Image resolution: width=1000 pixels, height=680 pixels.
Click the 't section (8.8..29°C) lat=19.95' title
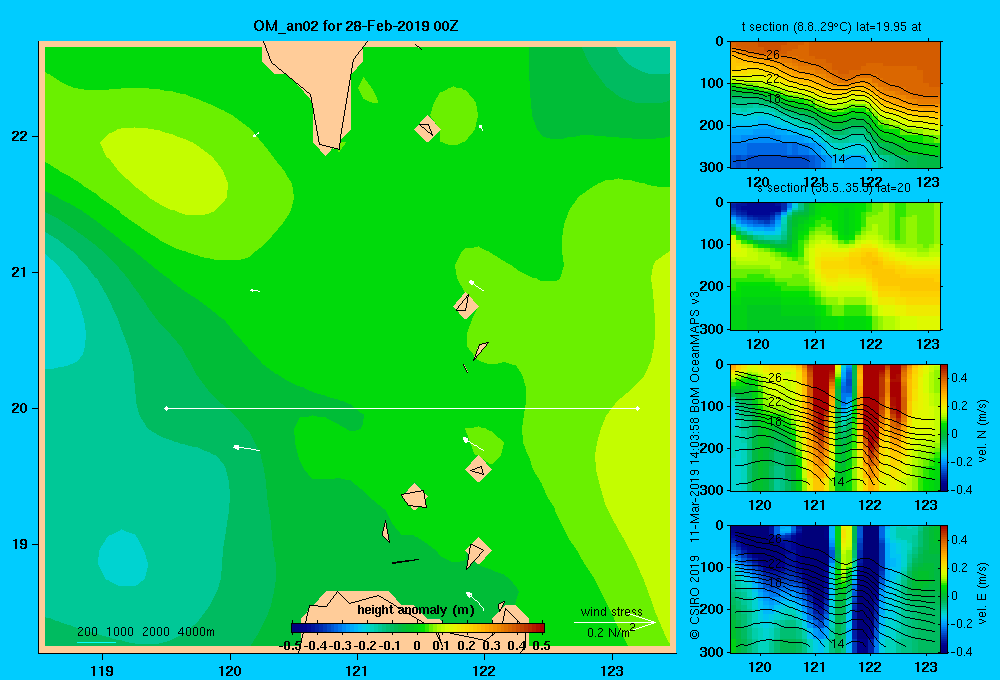[x=831, y=27]
